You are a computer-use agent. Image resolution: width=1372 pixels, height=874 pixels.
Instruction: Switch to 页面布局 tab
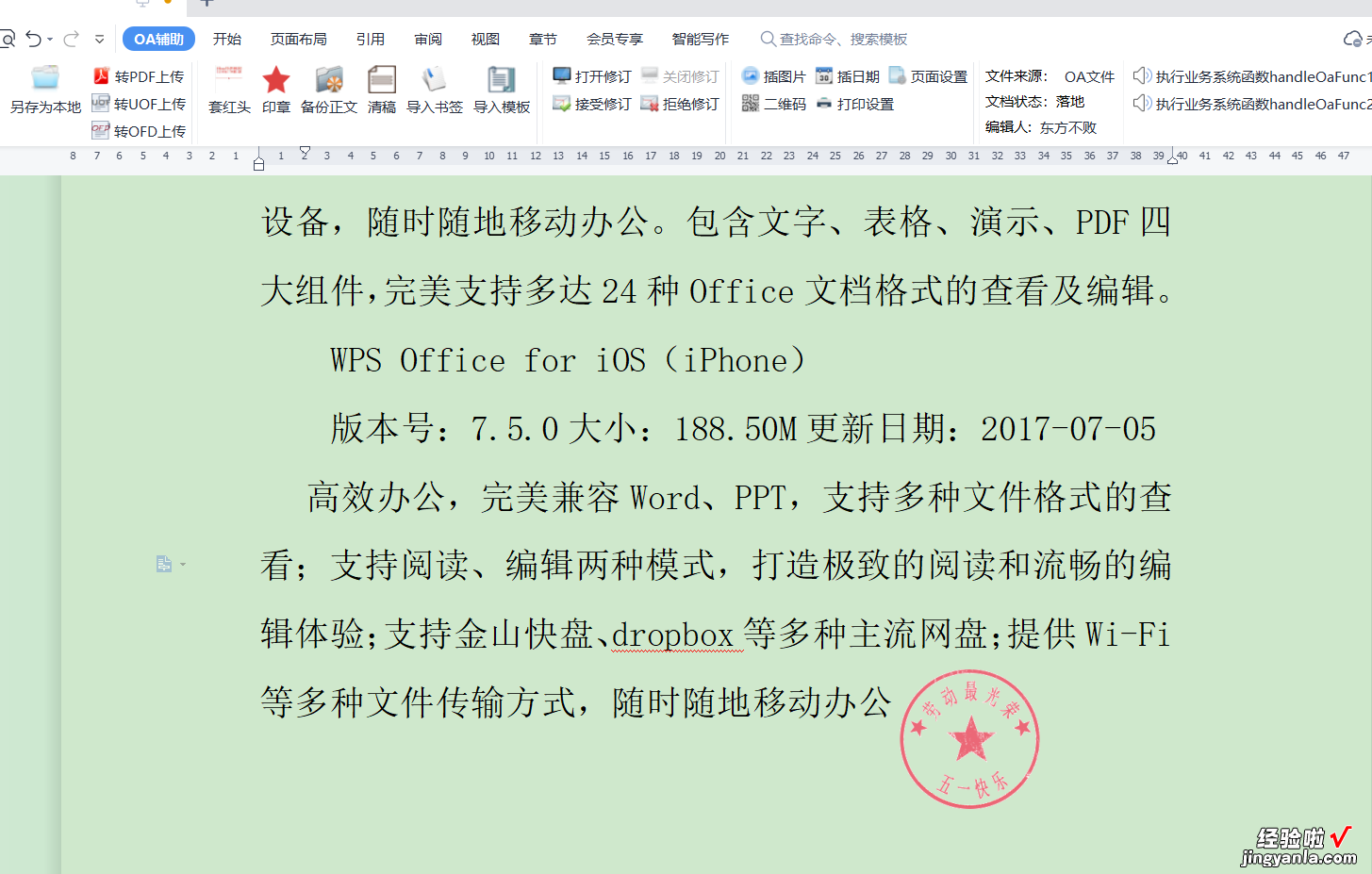click(299, 39)
